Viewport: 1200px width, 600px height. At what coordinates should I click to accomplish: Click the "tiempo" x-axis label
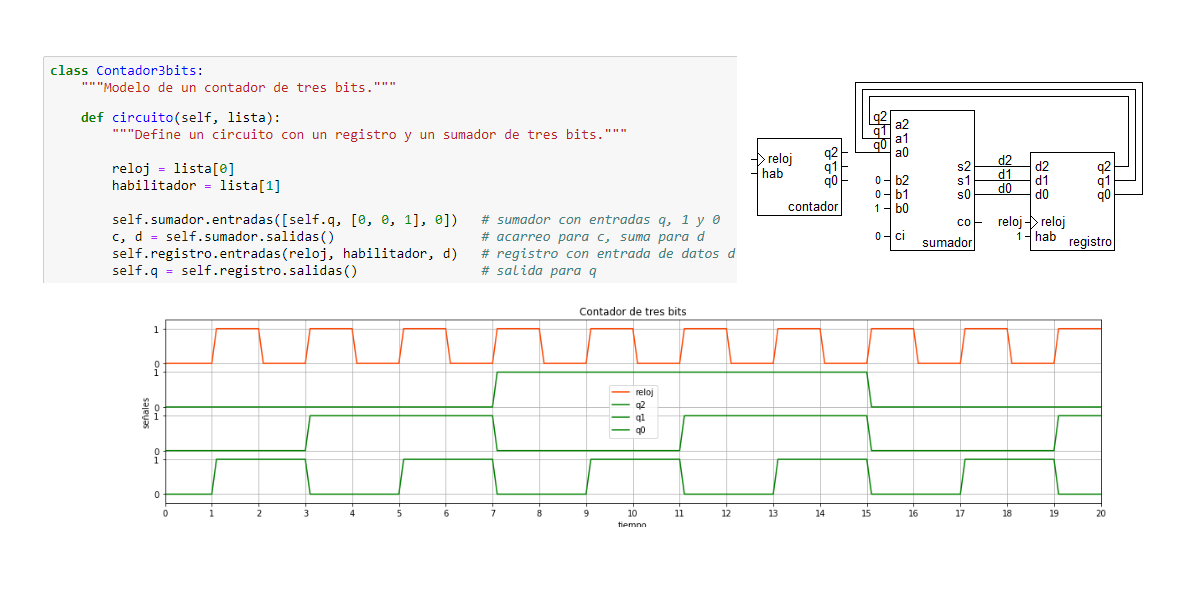632,524
